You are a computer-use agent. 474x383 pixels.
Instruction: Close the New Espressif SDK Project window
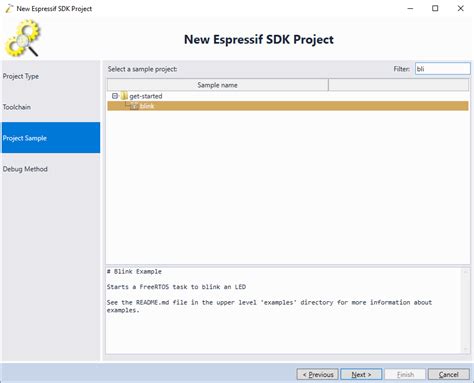coord(460,8)
